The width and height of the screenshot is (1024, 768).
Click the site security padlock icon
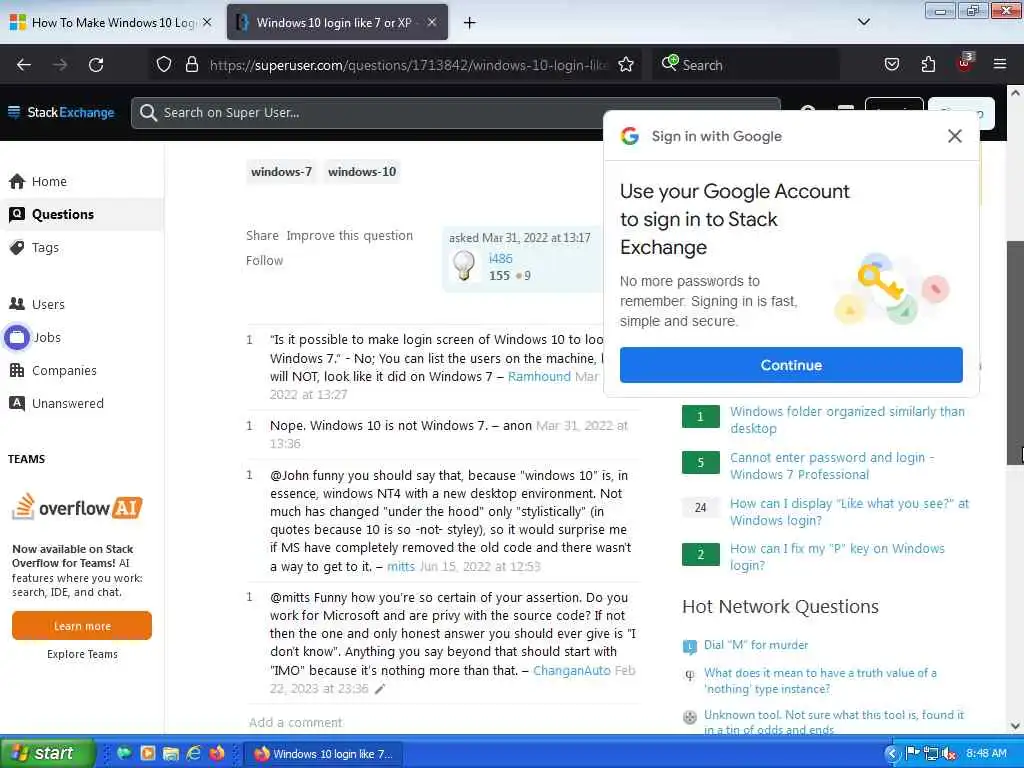pos(191,64)
